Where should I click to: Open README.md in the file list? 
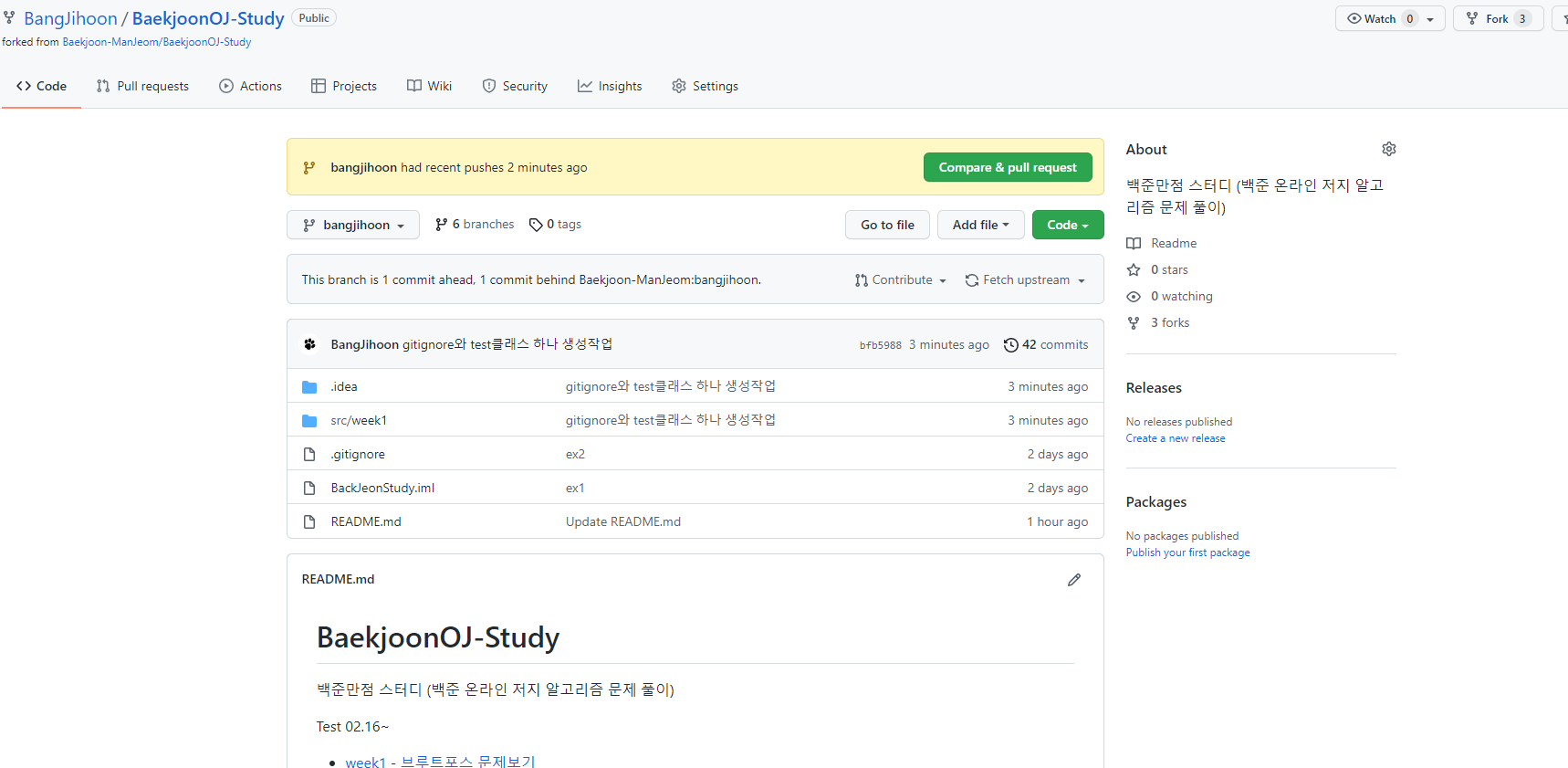coord(366,521)
